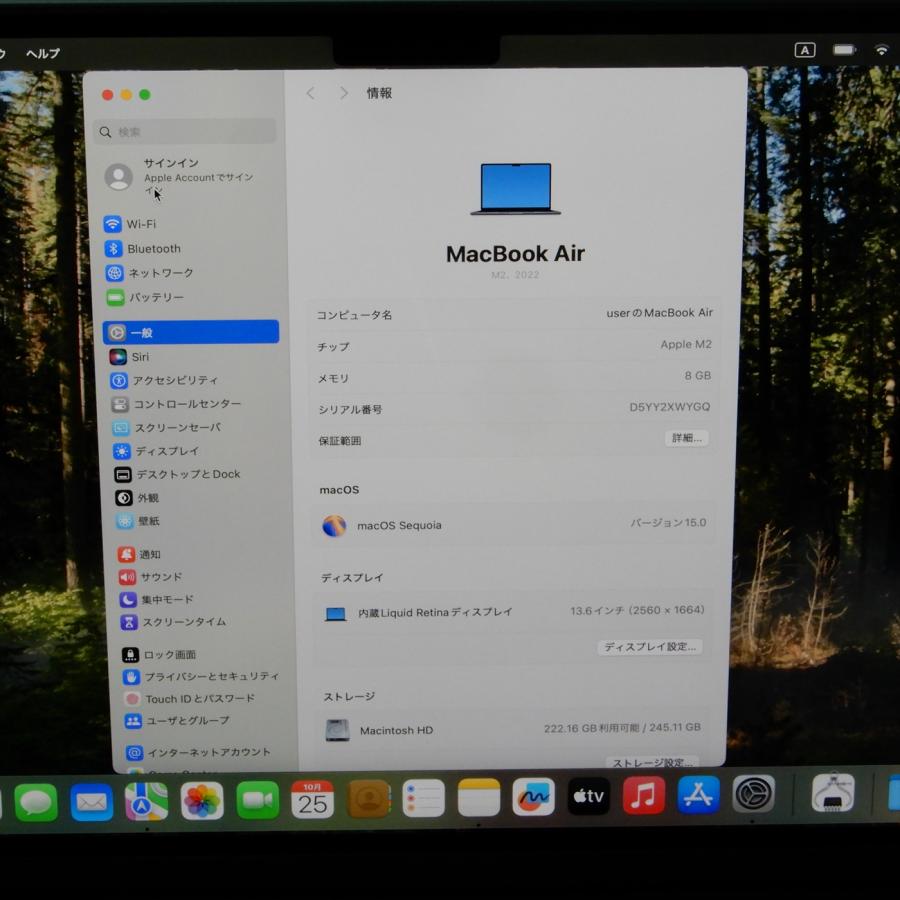Click the 内蔵Liquid Retinaディスプレイ row
This screenshot has width=900, height=900.
coord(512,612)
